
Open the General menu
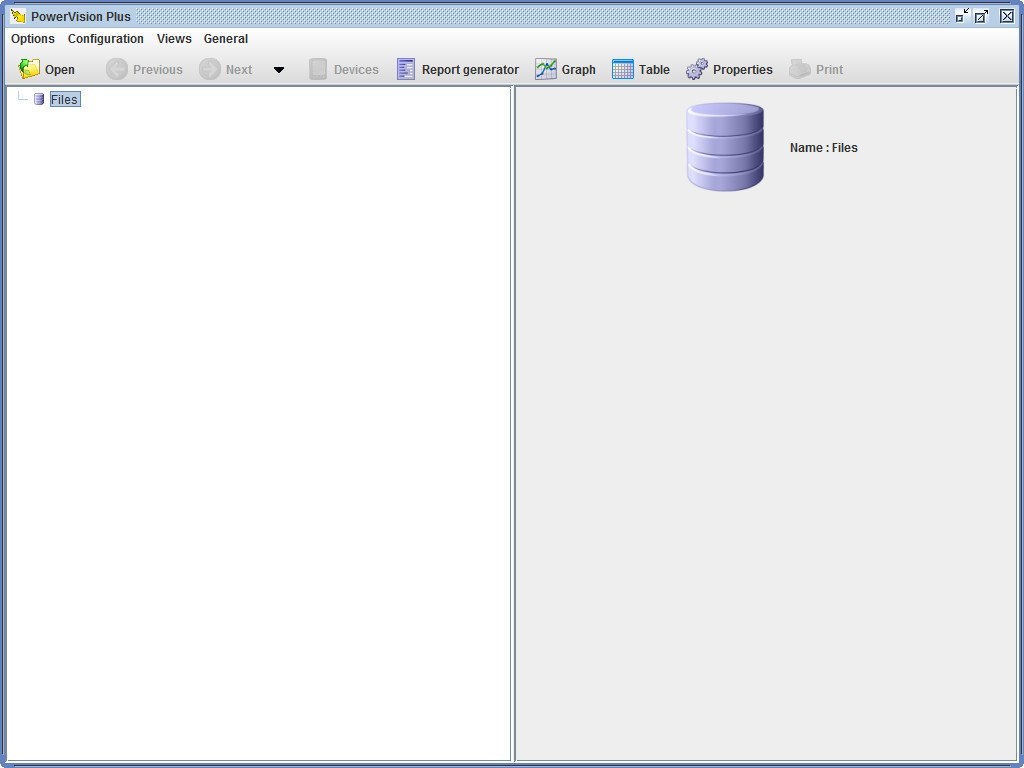click(x=226, y=39)
